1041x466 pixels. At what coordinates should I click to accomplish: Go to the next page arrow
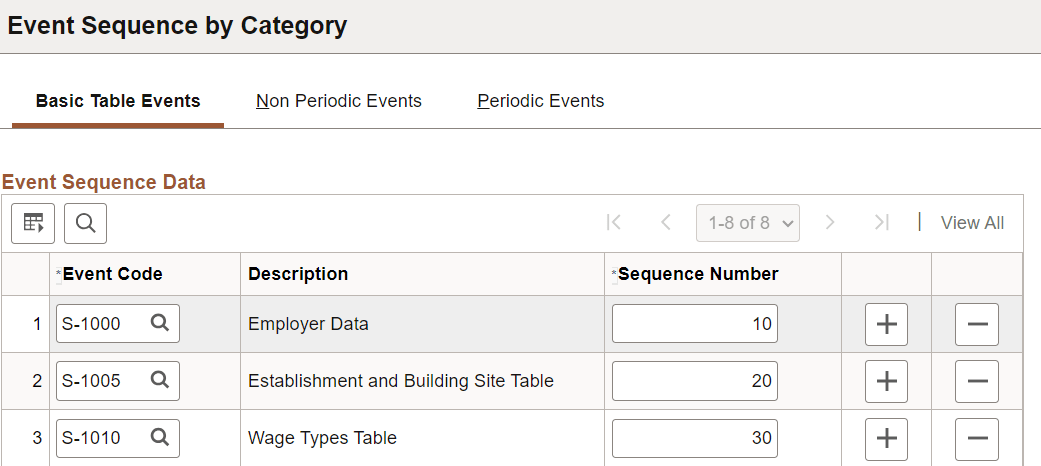(829, 223)
